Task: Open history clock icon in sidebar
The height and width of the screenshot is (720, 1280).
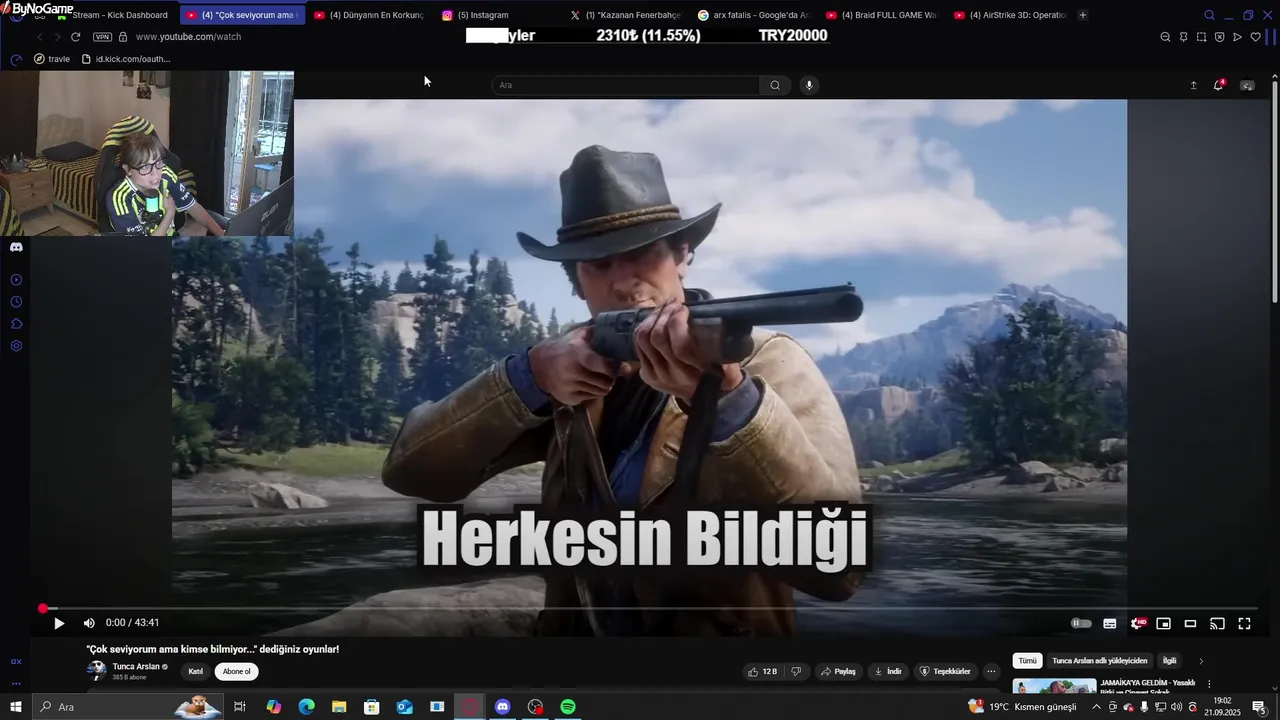Action: (16, 302)
